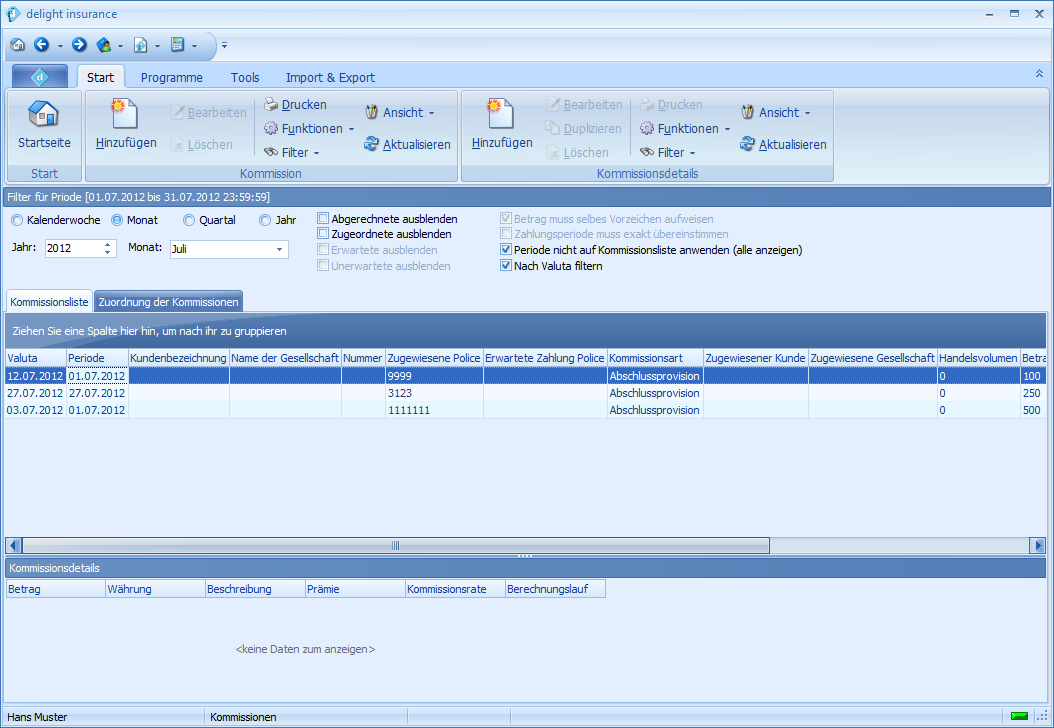Switch to Zuordnung der Kommissionen tab

point(168,302)
